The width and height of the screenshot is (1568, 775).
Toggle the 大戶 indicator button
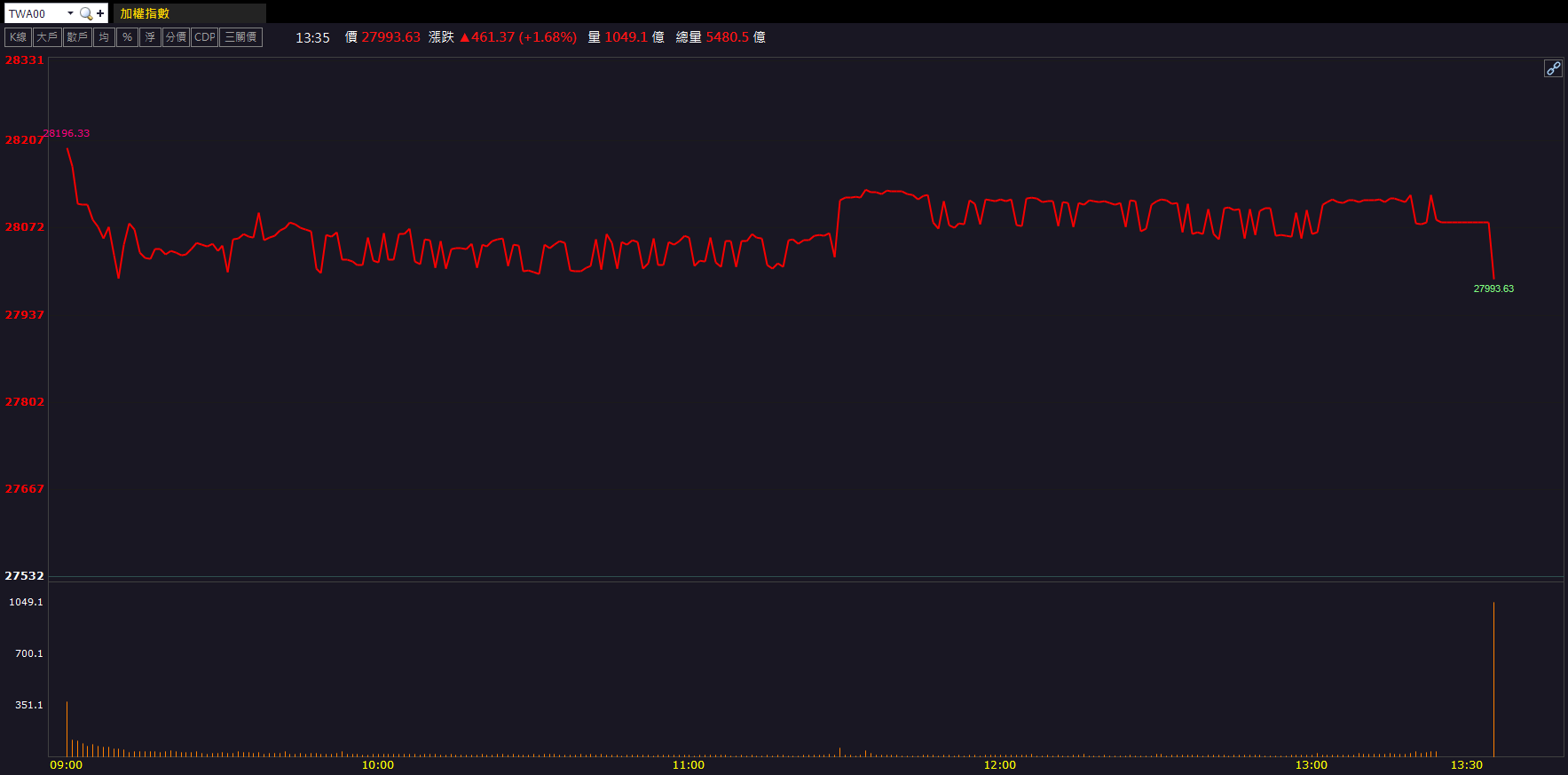point(47,37)
